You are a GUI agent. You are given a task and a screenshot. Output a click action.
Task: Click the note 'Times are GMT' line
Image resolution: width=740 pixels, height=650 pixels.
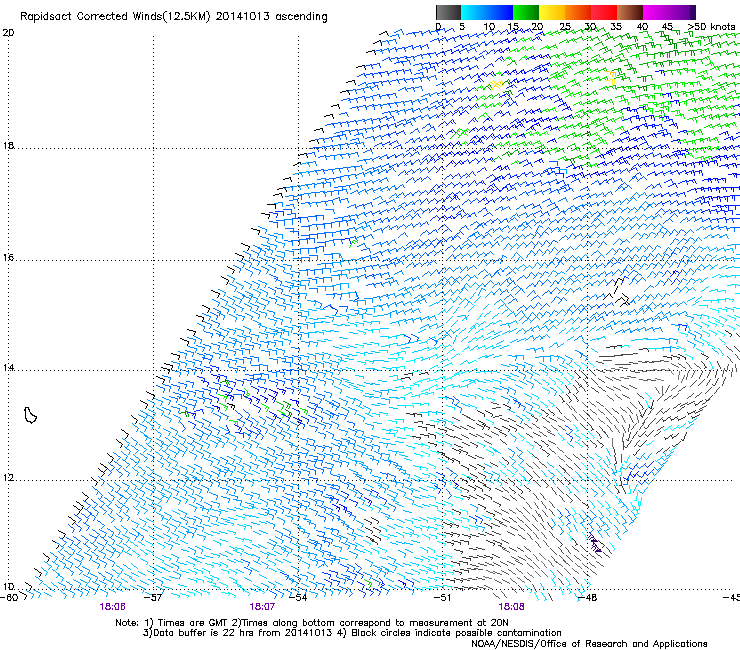click(312, 623)
